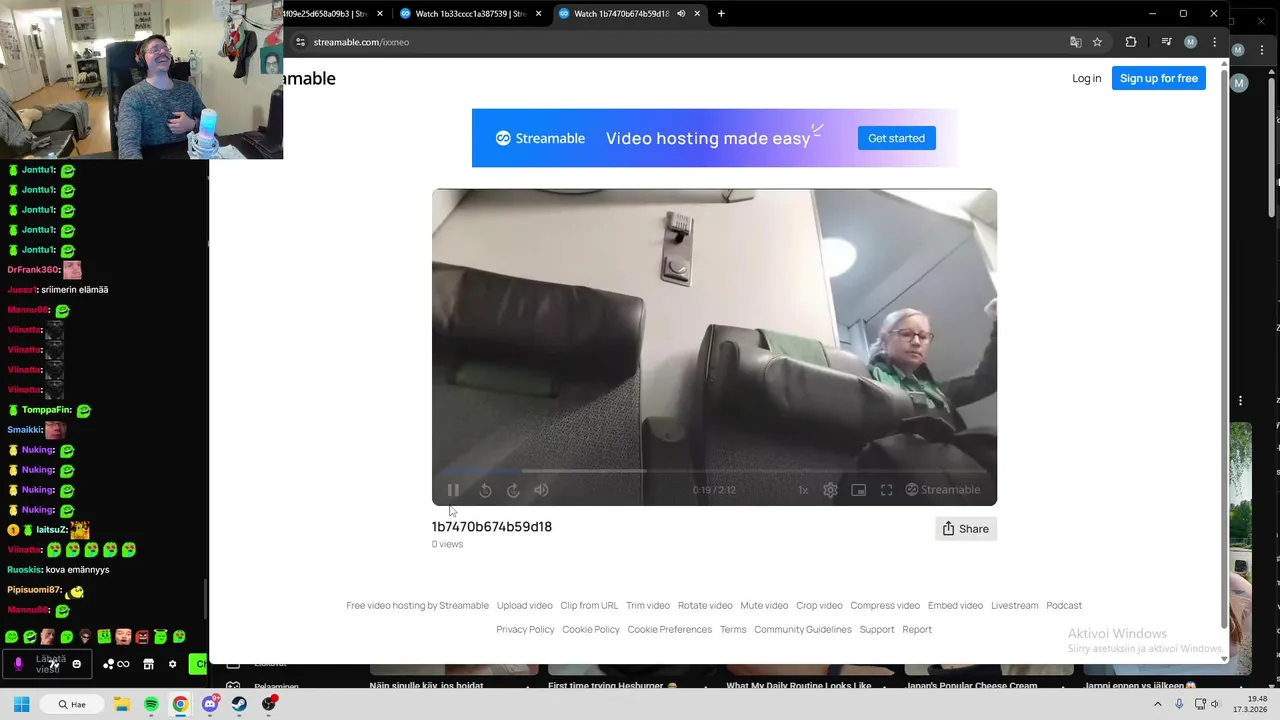This screenshot has height=720, width=1280.
Task: Open the site information icon in address bar
Action: [x=299, y=42]
